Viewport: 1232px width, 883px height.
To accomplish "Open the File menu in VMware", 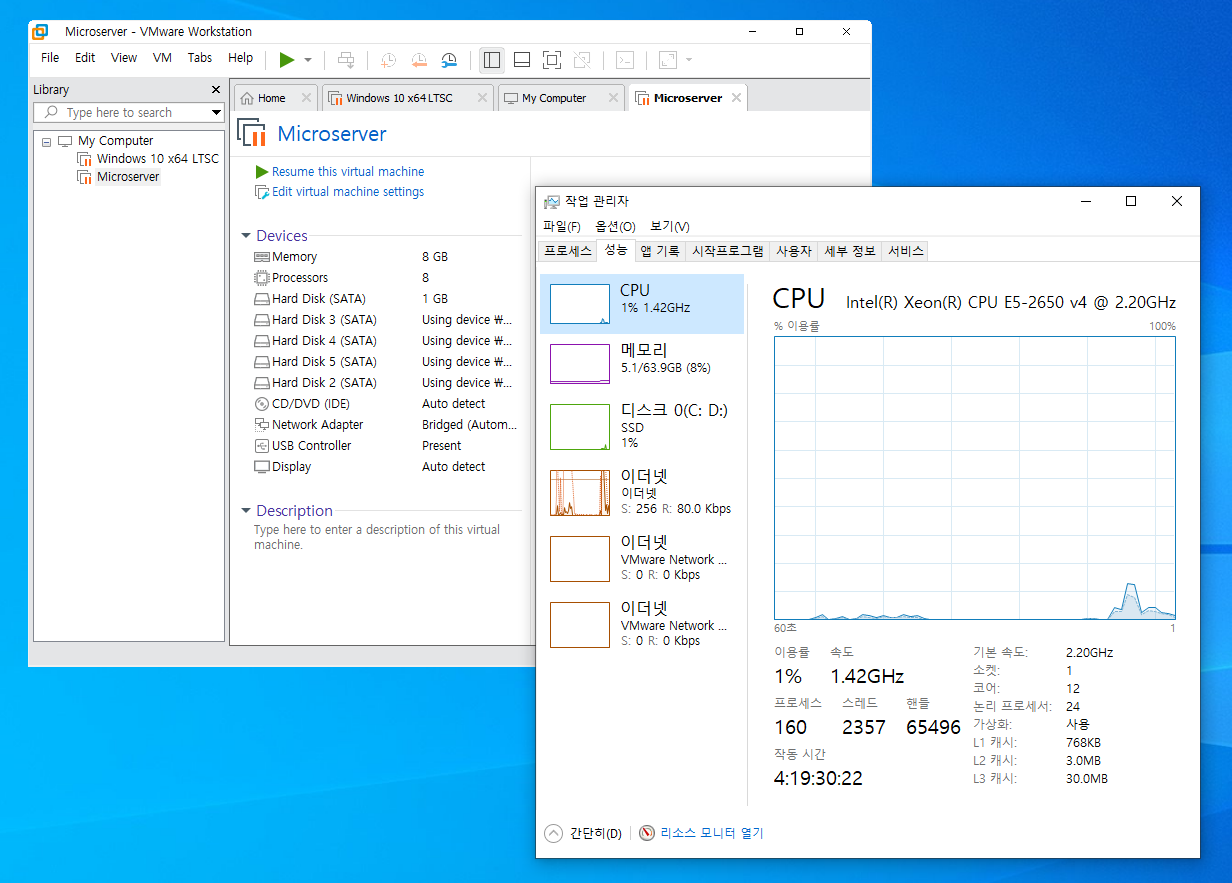I will 50,58.
